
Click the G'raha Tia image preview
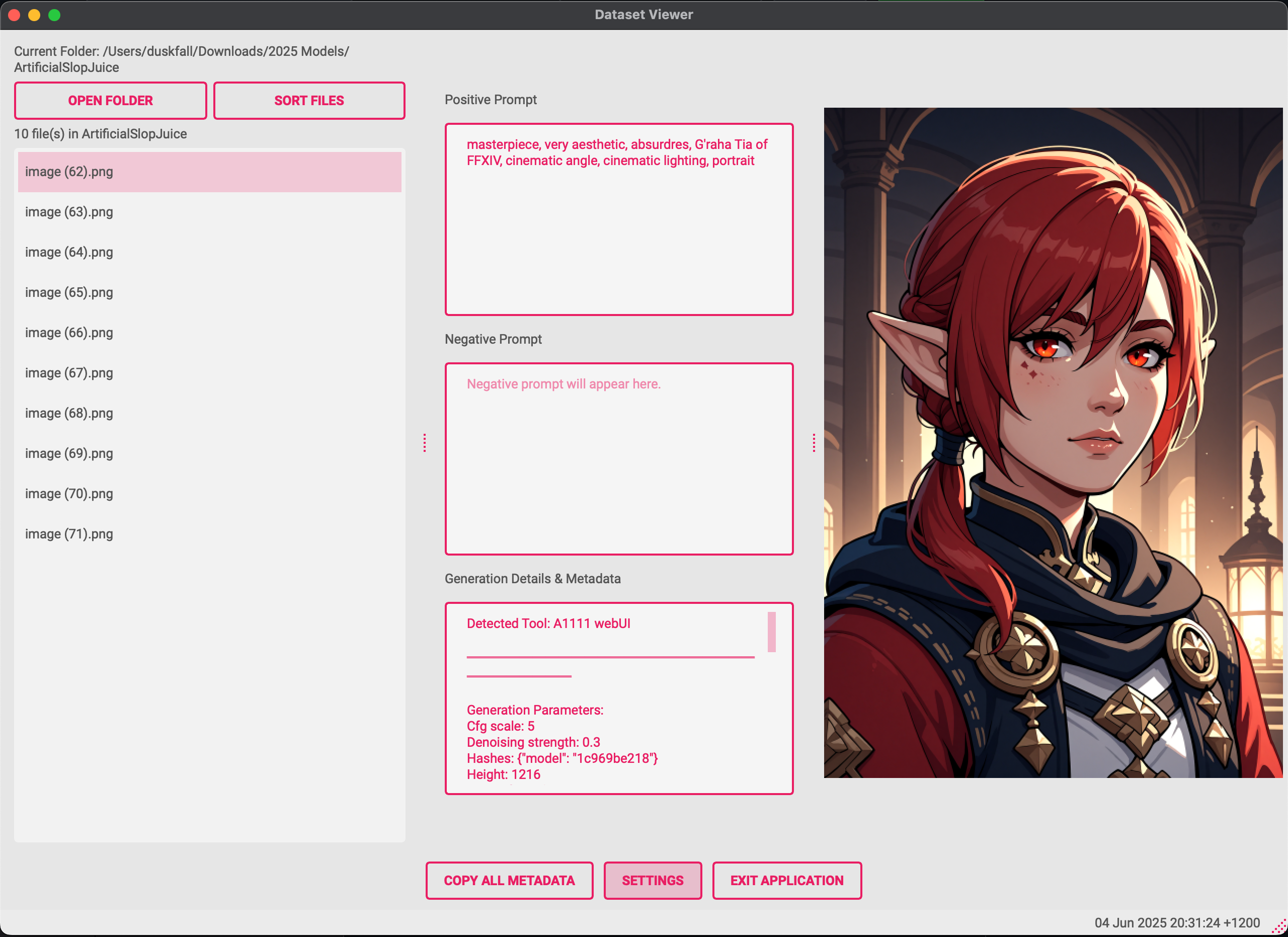(1053, 443)
